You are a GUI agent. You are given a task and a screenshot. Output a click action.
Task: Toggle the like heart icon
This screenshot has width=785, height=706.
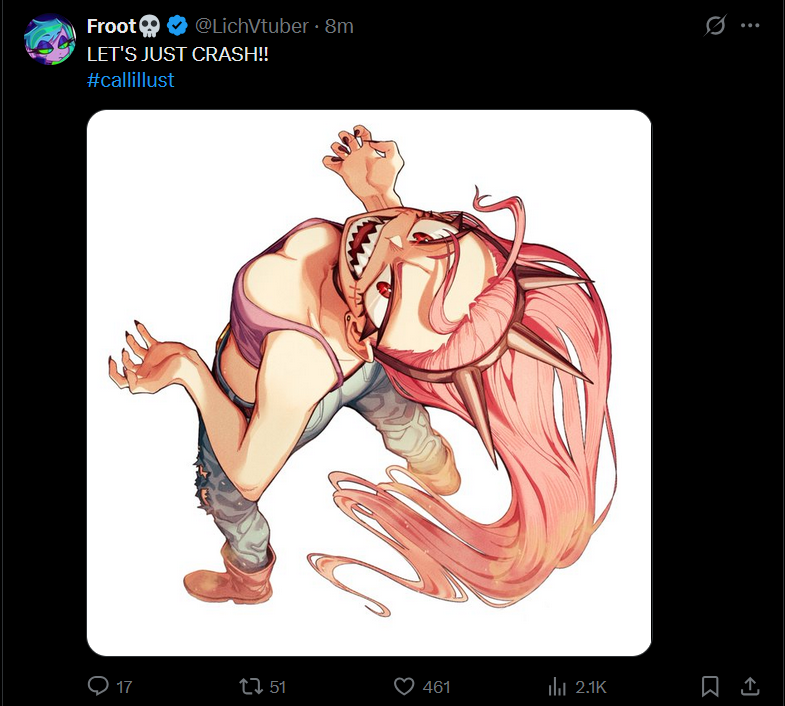404,686
